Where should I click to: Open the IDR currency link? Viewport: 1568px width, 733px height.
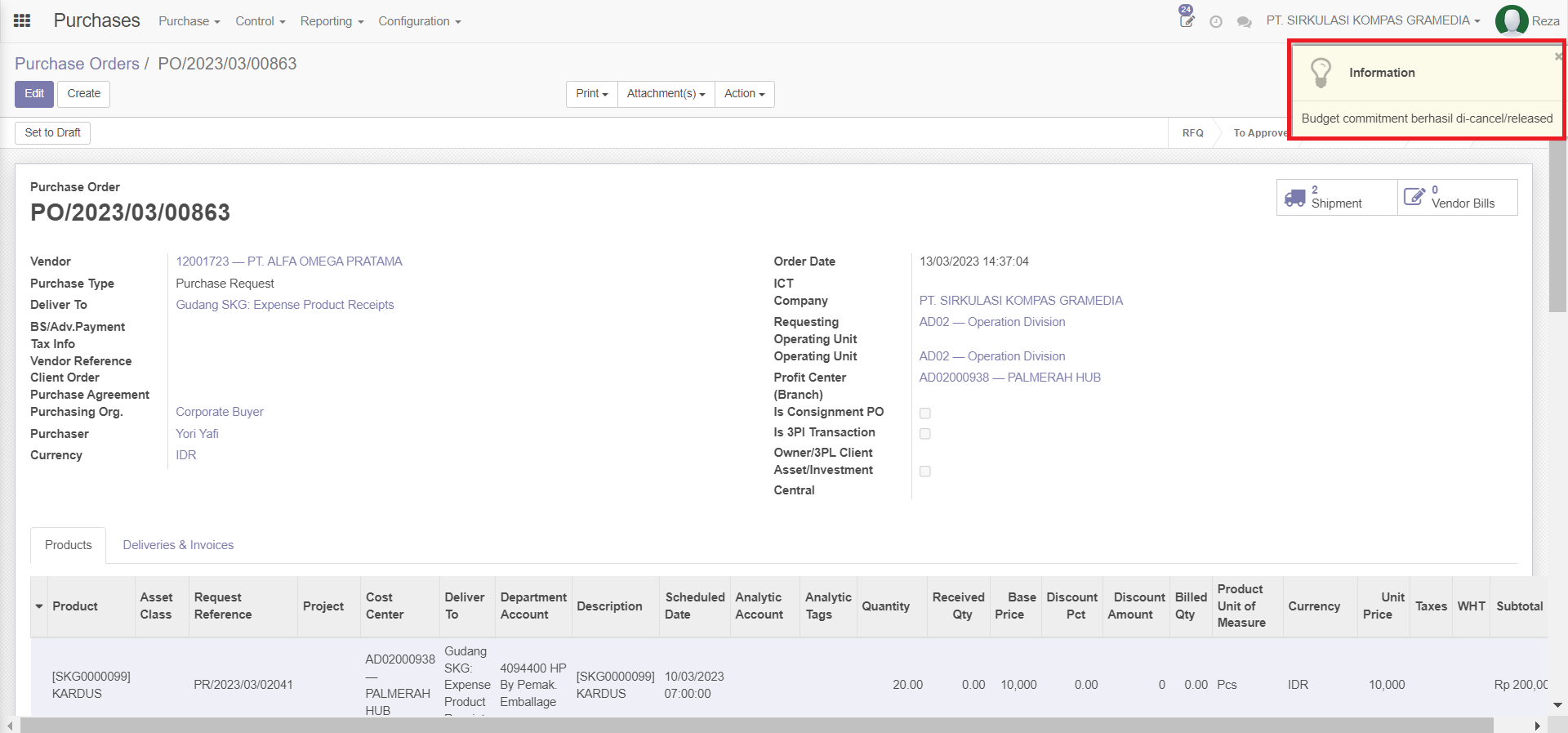tap(186, 455)
